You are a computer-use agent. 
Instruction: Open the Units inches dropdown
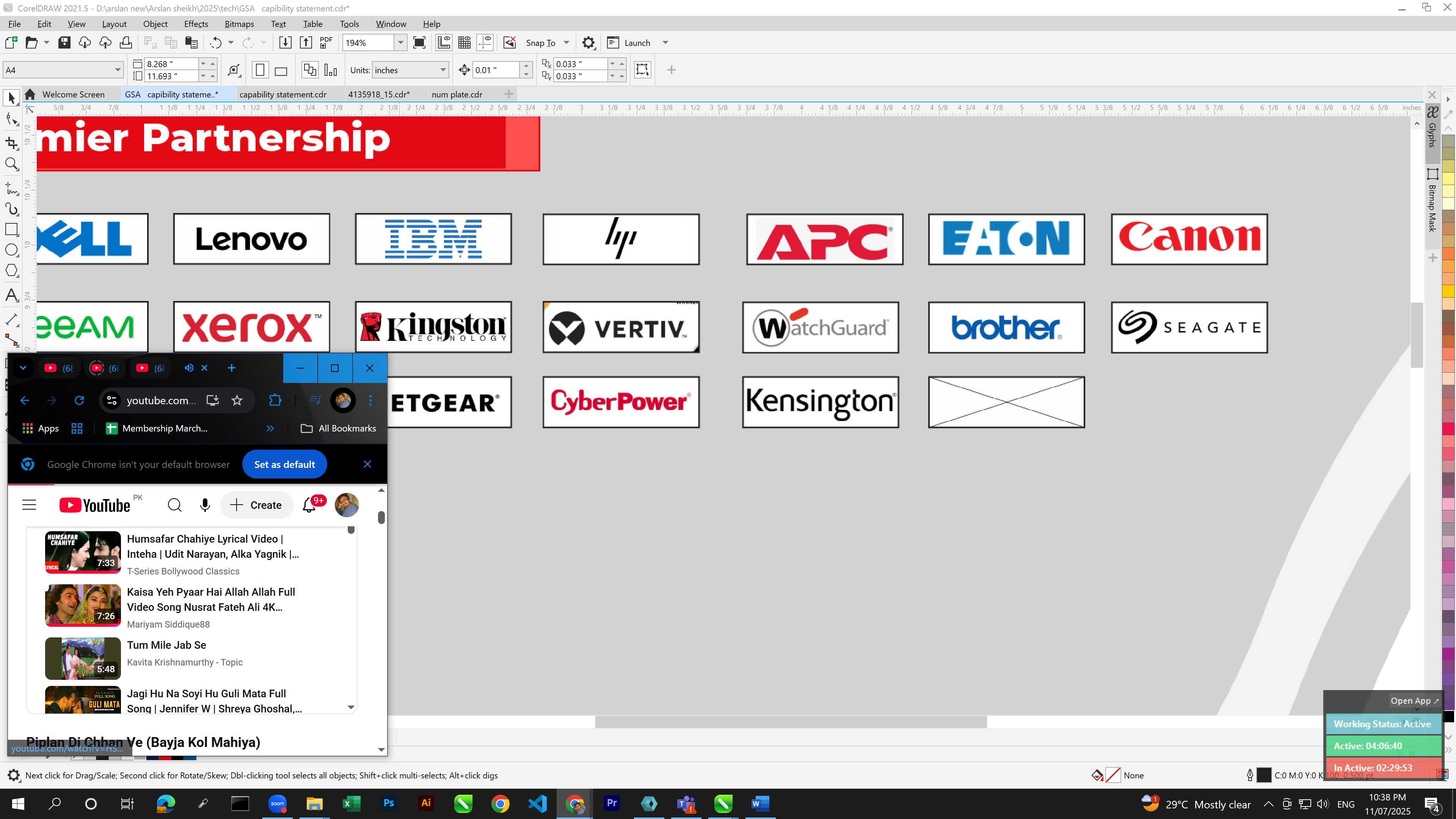[442, 70]
